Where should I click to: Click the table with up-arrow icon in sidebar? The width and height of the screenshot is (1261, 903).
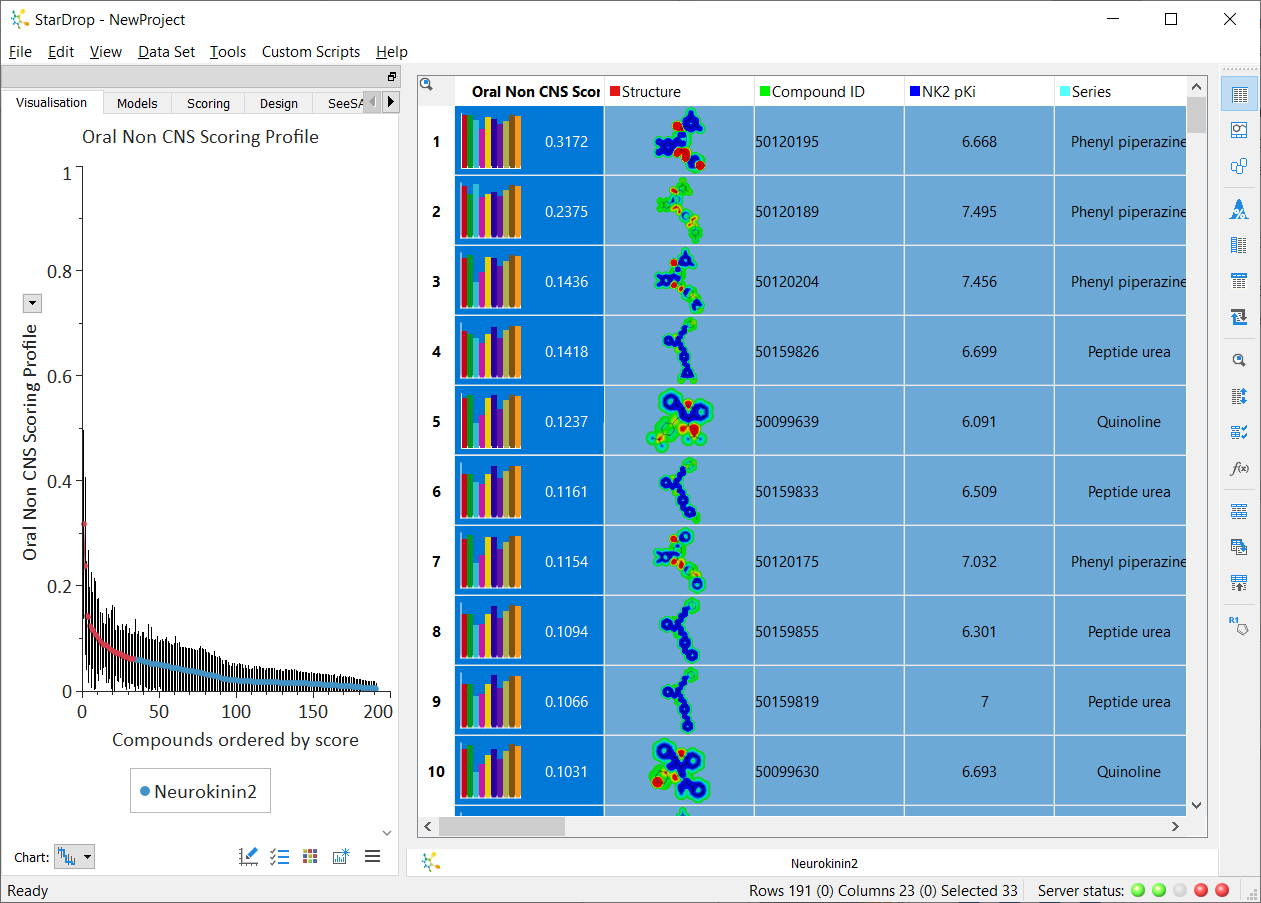click(1240, 583)
